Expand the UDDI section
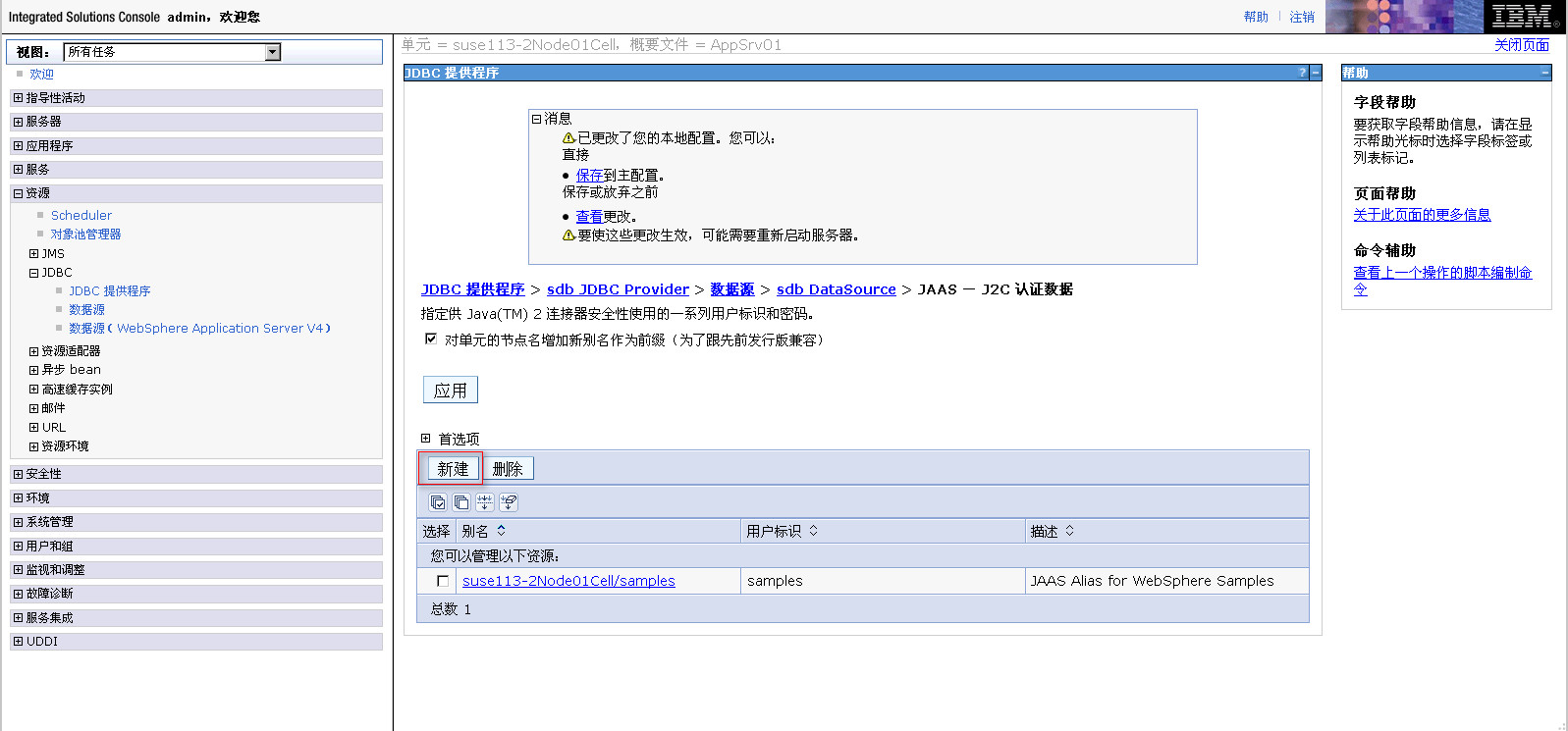Image resolution: width=1568 pixels, height=731 pixels. [x=18, y=642]
